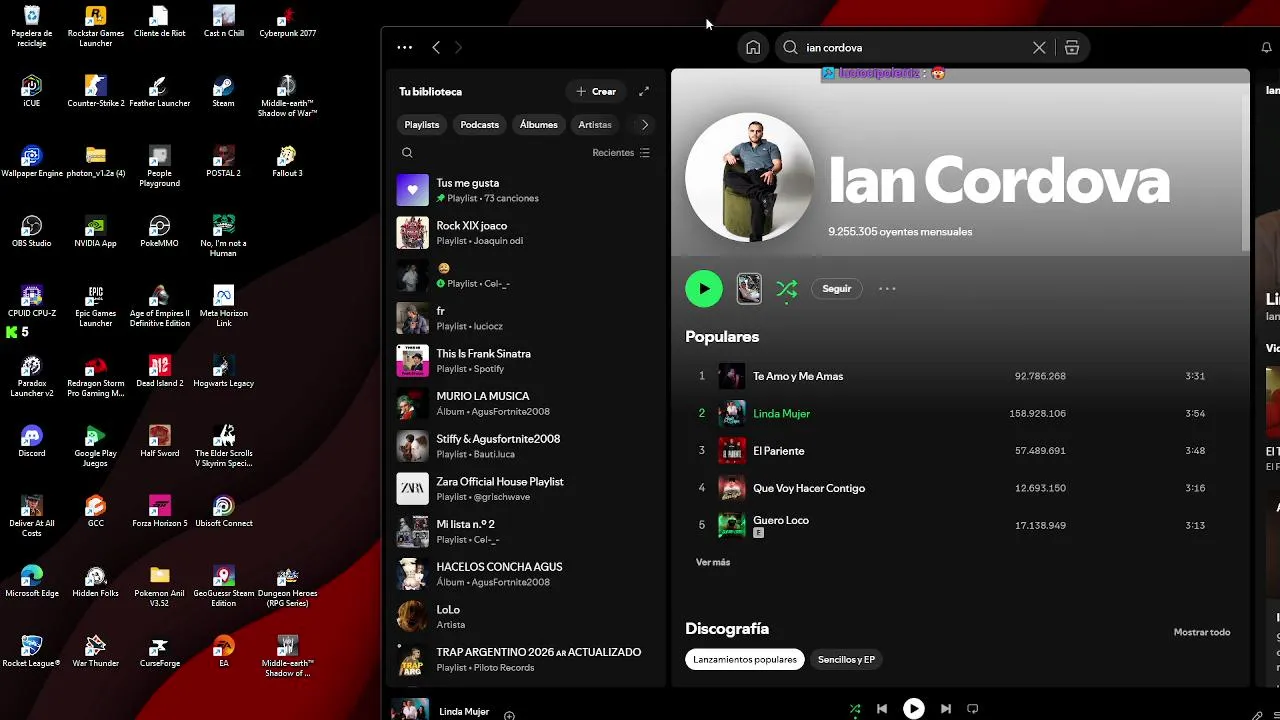
Task: Select the Sencillos y EP filter
Action: tap(846, 660)
